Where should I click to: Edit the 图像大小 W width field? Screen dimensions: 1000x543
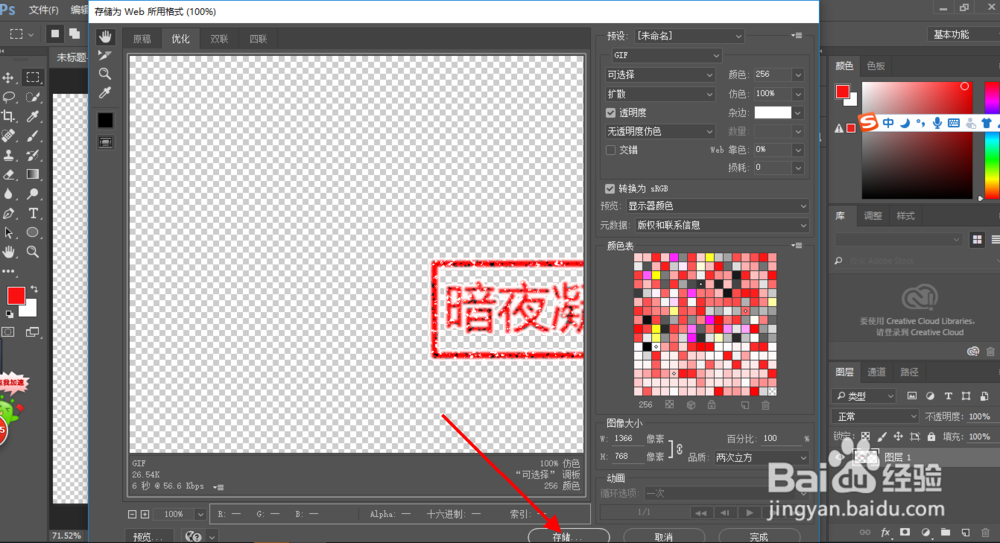(627, 438)
